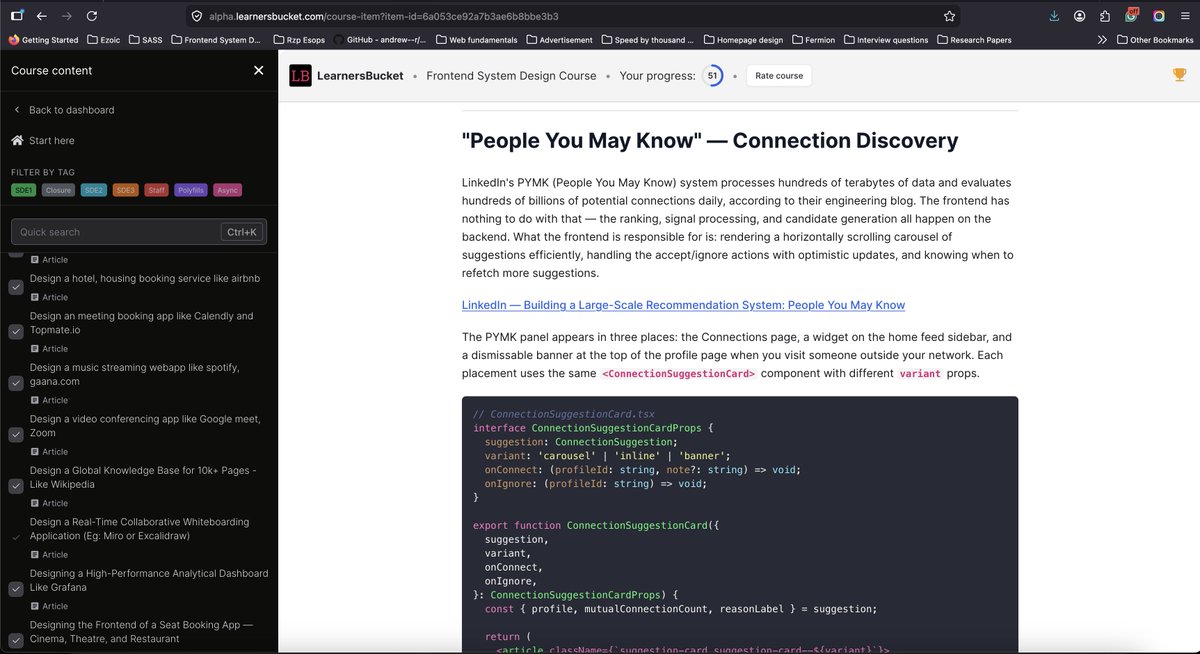Filter lessons by SDE1 tag
The image size is (1200, 654).
pos(24,190)
